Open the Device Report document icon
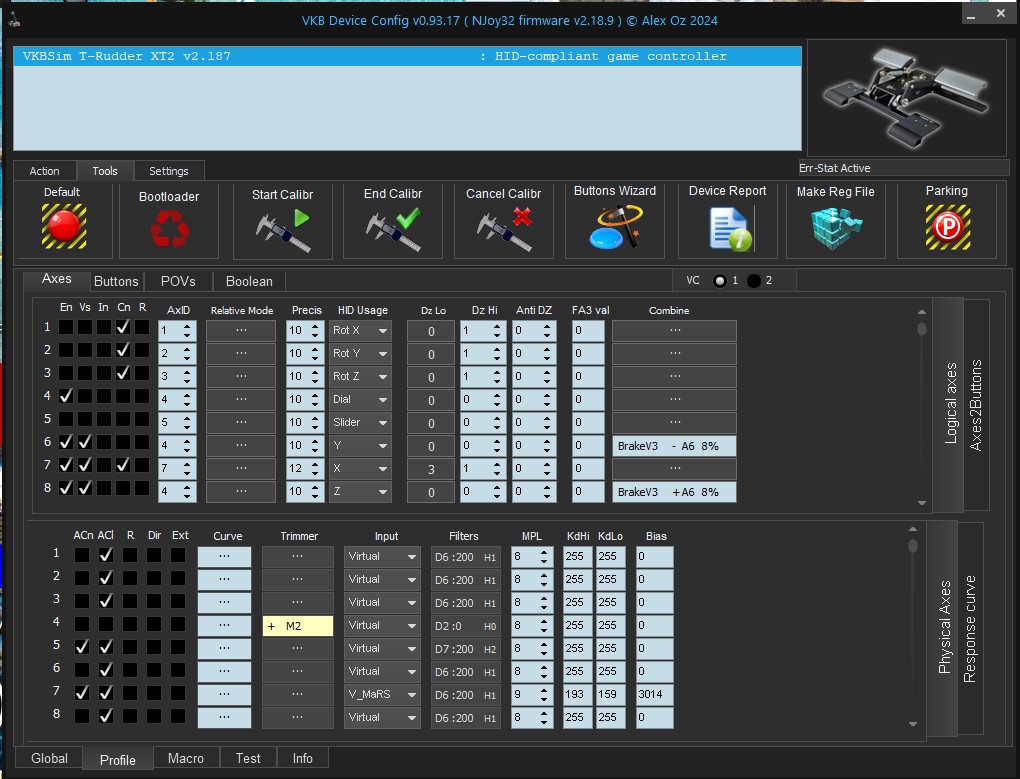The image size is (1020, 779). (x=731, y=228)
